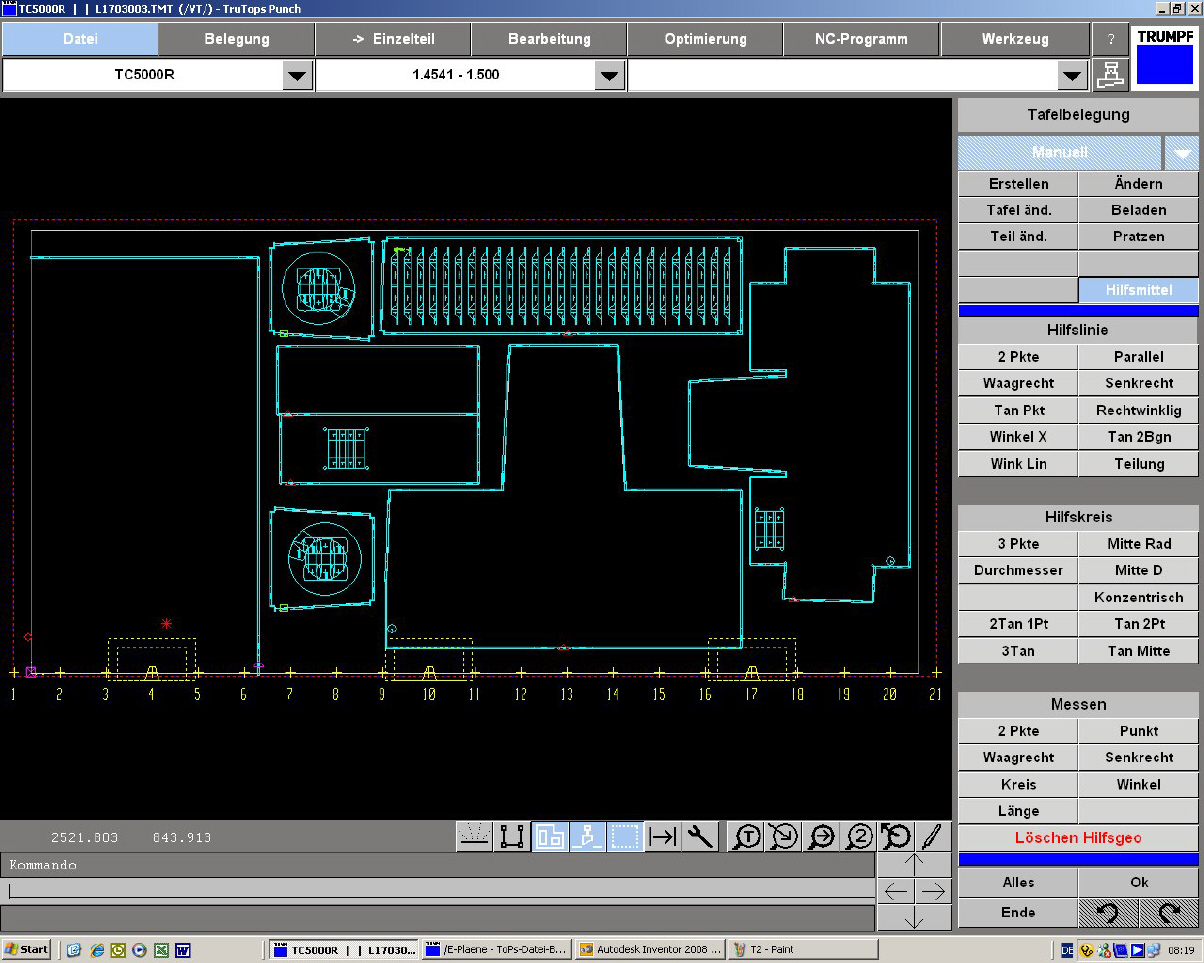Viewport: 1204px width, 963px height.
Task: Switch to the NC-Programm tab
Action: click(x=861, y=39)
